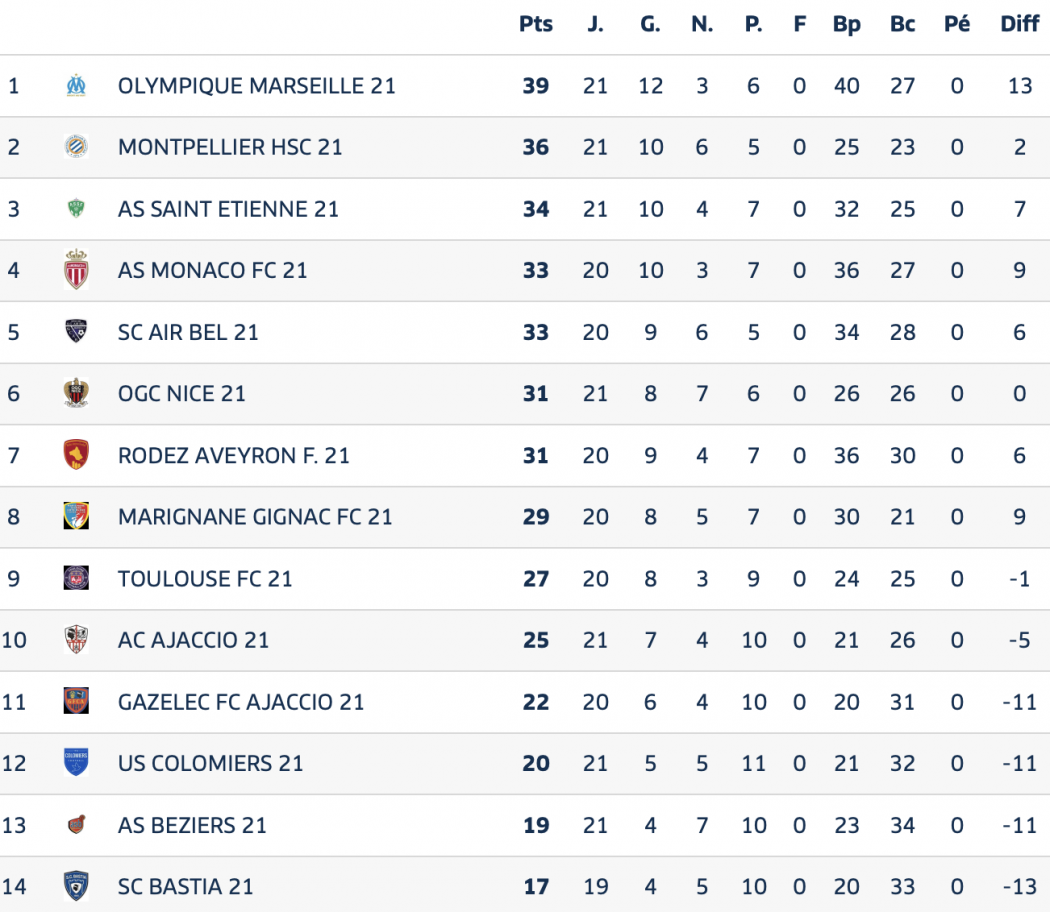Click the Pts column header
Viewport: 1050px width, 912px height.
point(536,25)
